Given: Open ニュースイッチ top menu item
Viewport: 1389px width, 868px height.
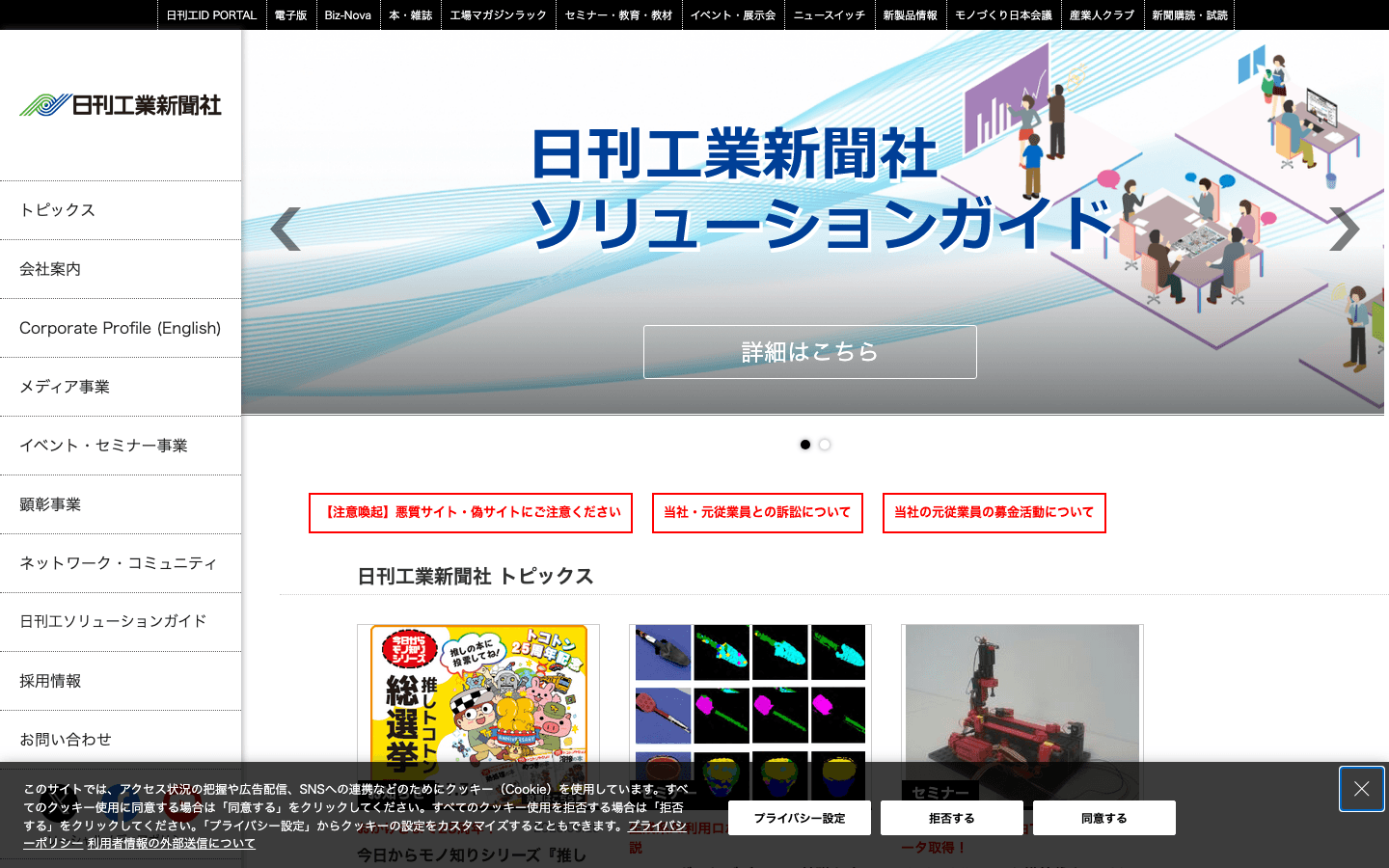Looking at the screenshot, I should pyautogui.click(x=830, y=15).
